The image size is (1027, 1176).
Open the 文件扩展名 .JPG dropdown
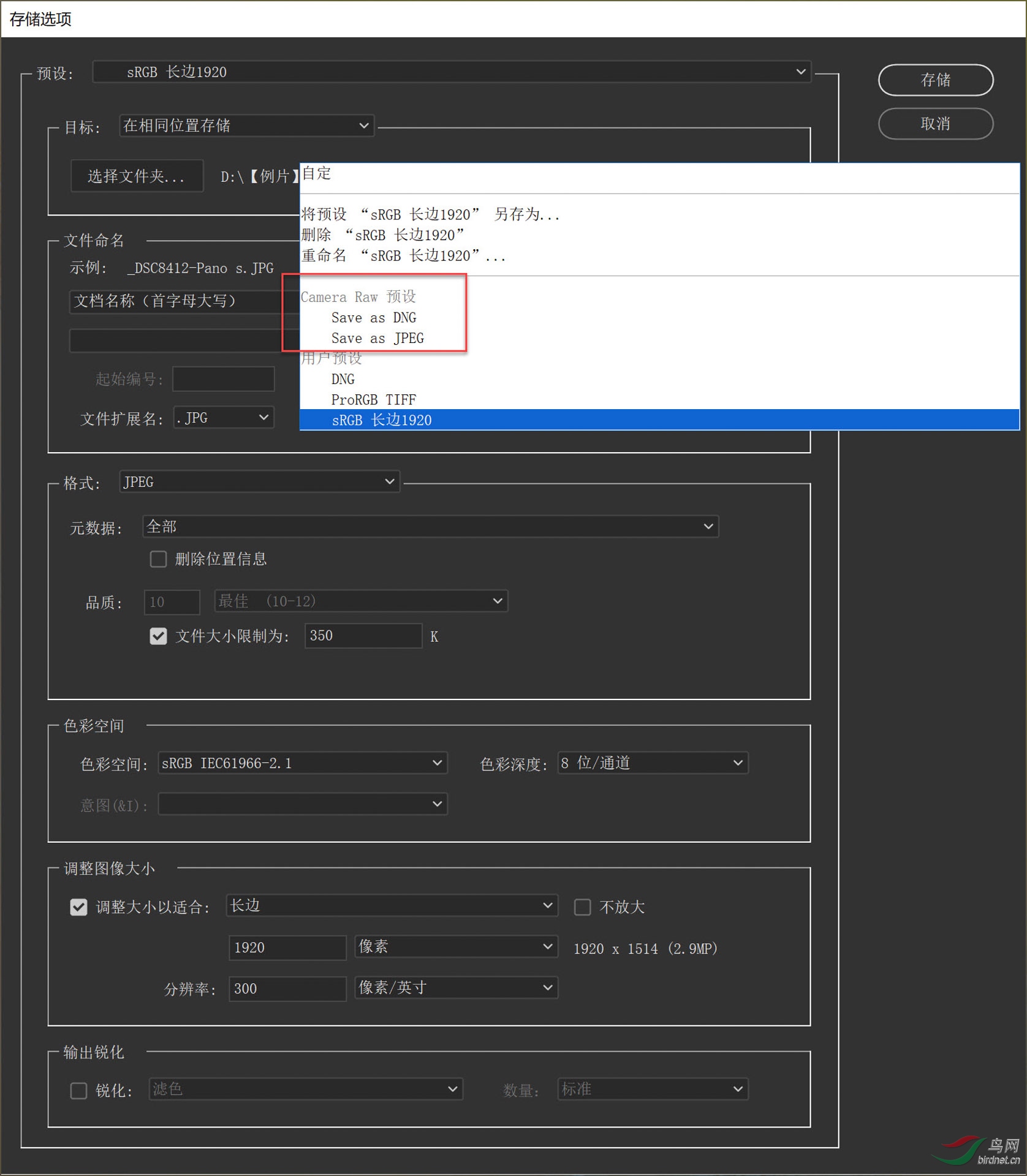(223, 417)
